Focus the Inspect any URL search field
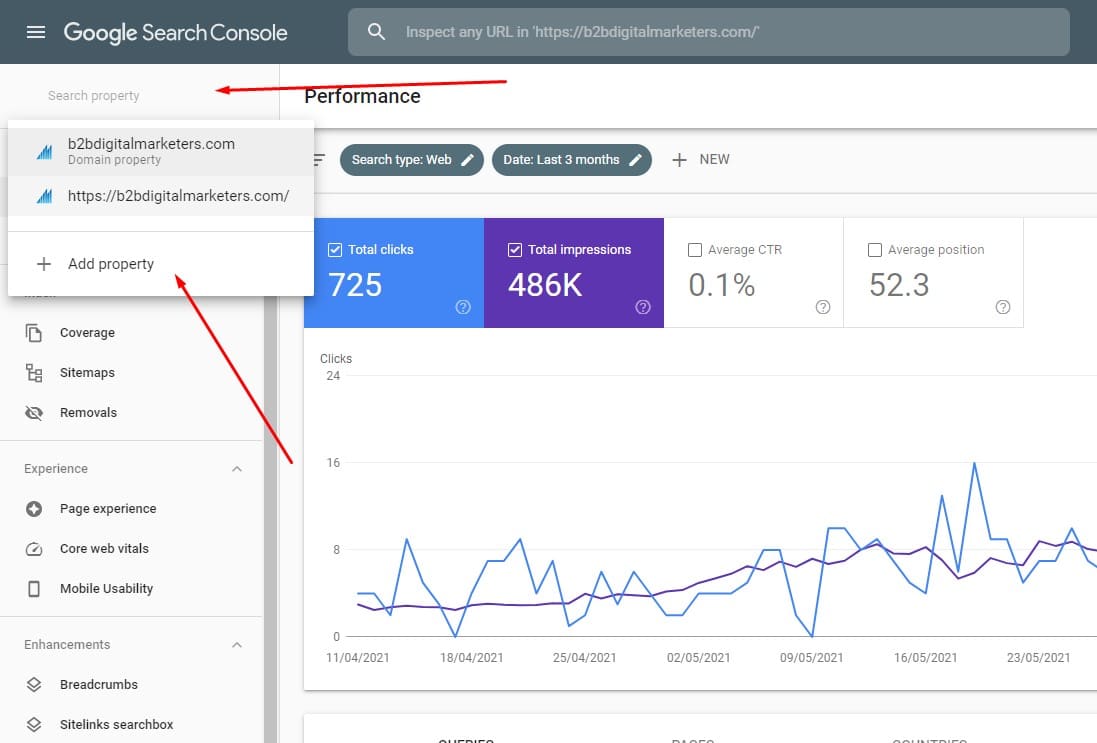Screen dimensions: 1097x743 point(709,31)
